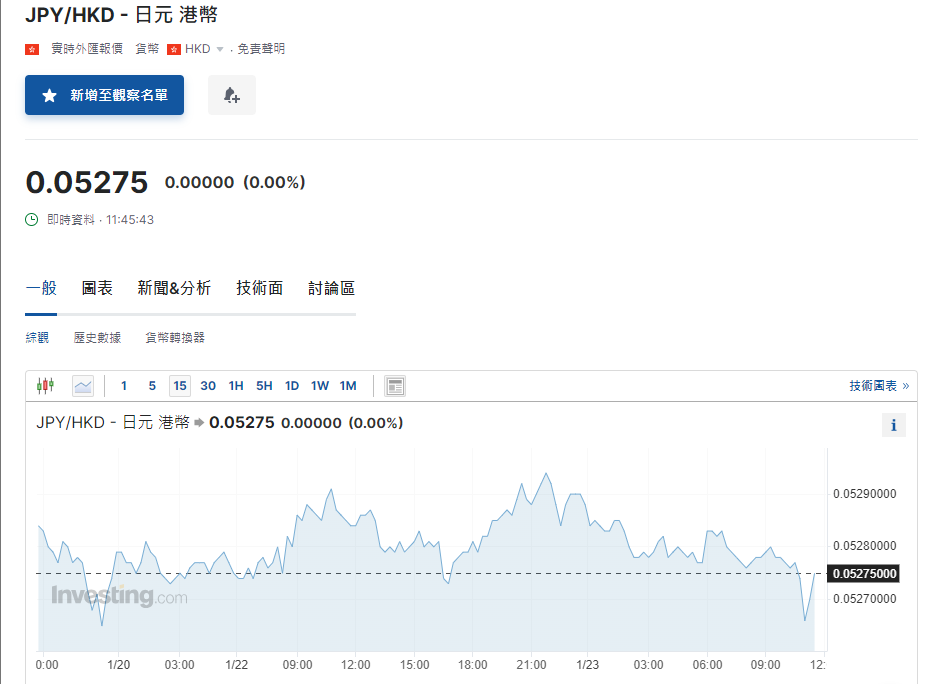927x684 pixels.
Task: Set chart interval to 1W
Action: click(x=320, y=386)
